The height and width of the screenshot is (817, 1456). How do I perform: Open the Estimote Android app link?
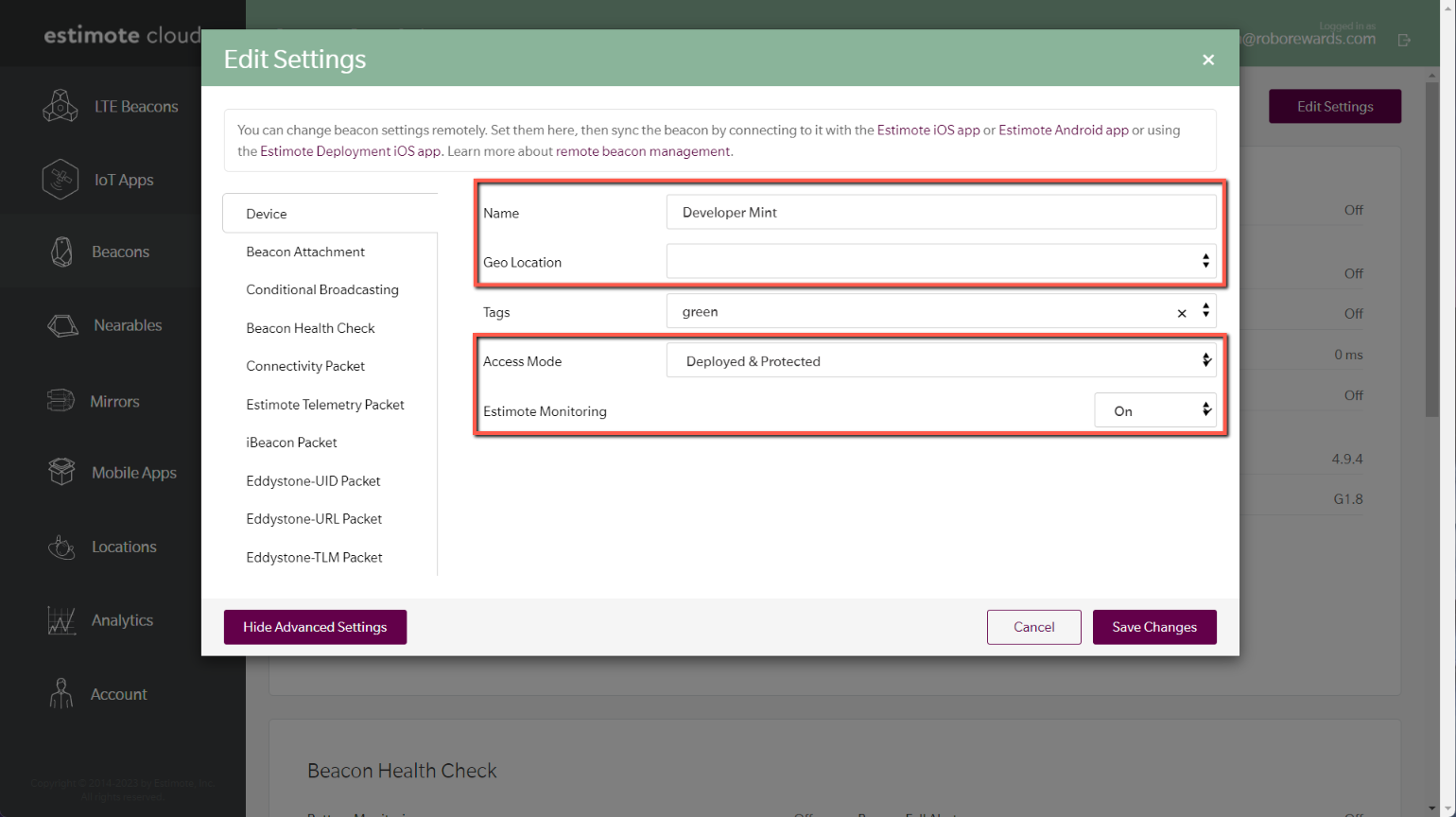1064,130
